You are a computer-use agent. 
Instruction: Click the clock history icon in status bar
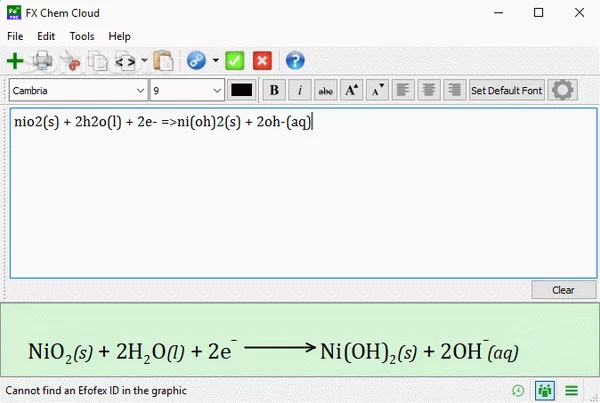pyautogui.click(x=518, y=391)
